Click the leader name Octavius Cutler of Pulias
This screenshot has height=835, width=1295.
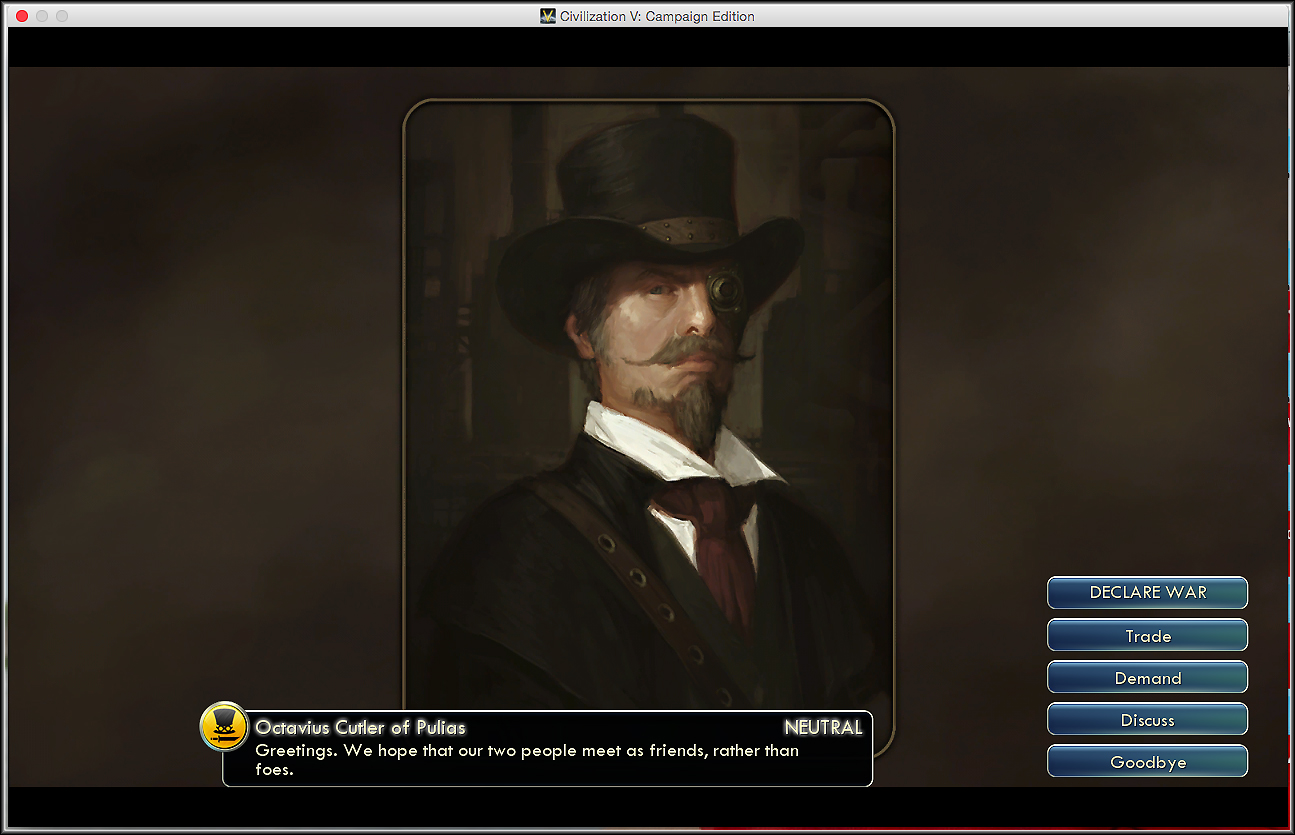(360, 727)
